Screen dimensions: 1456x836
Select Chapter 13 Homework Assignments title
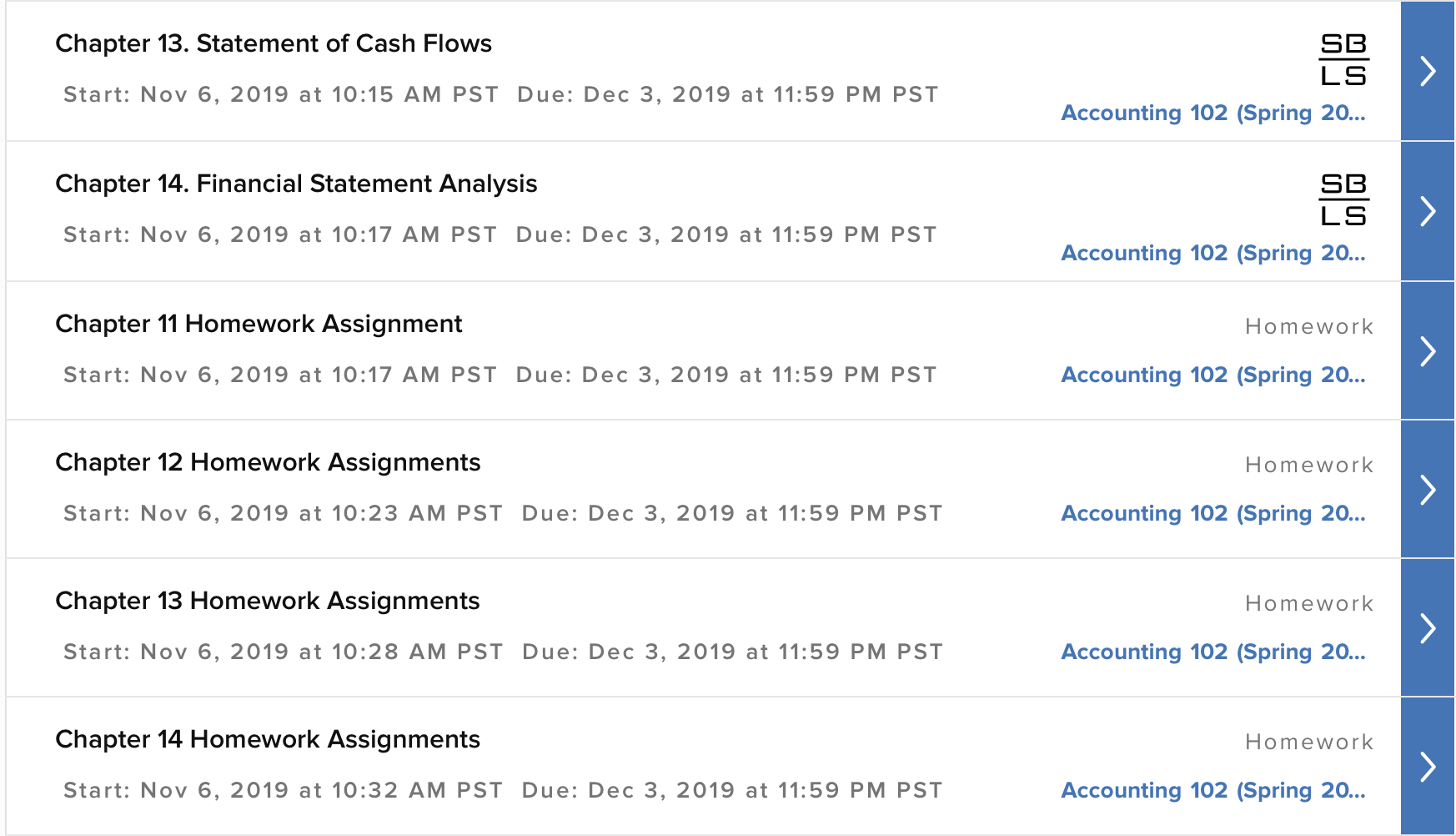click(x=268, y=601)
